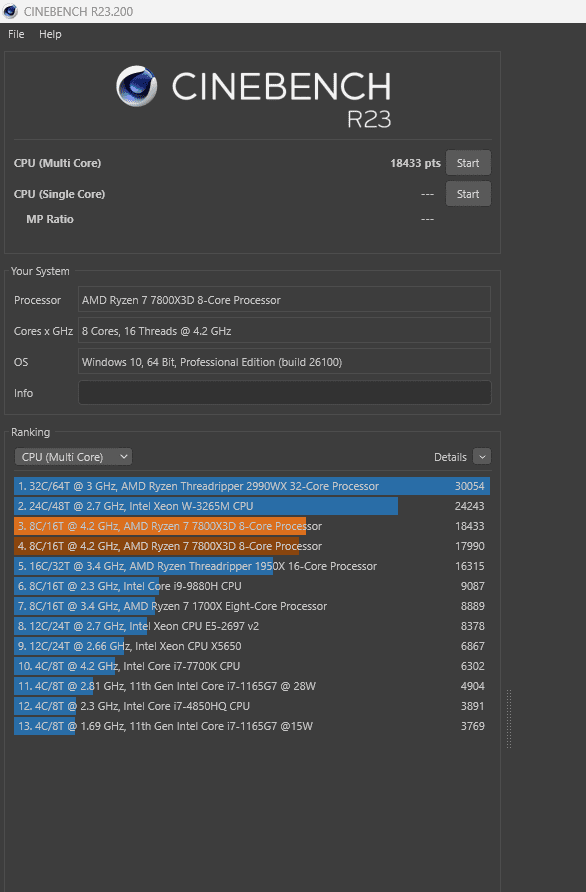Select ranking row 3 scoring 18433

click(252, 526)
